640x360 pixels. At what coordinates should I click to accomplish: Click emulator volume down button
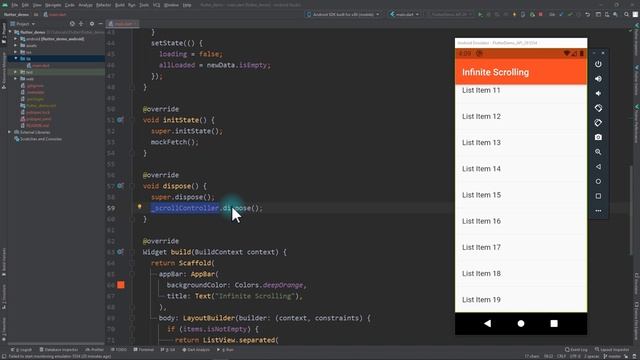click(x=598, y=93)
